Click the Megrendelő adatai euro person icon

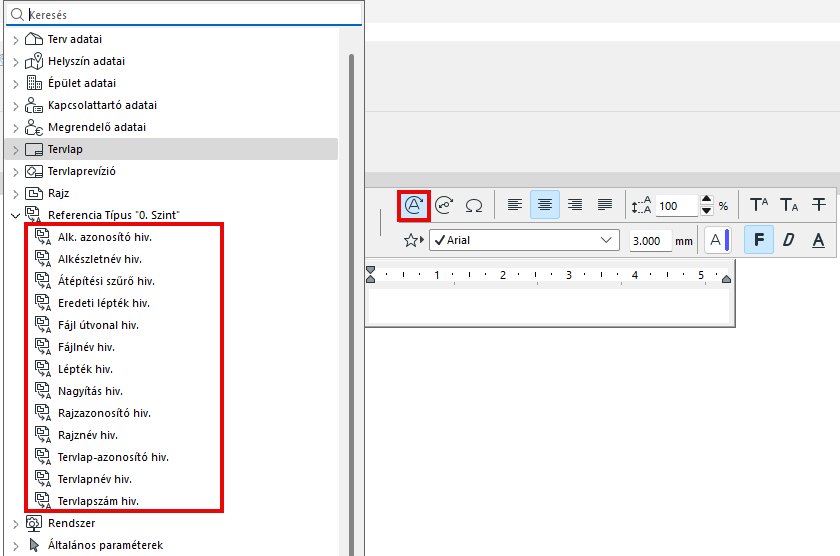34,127
